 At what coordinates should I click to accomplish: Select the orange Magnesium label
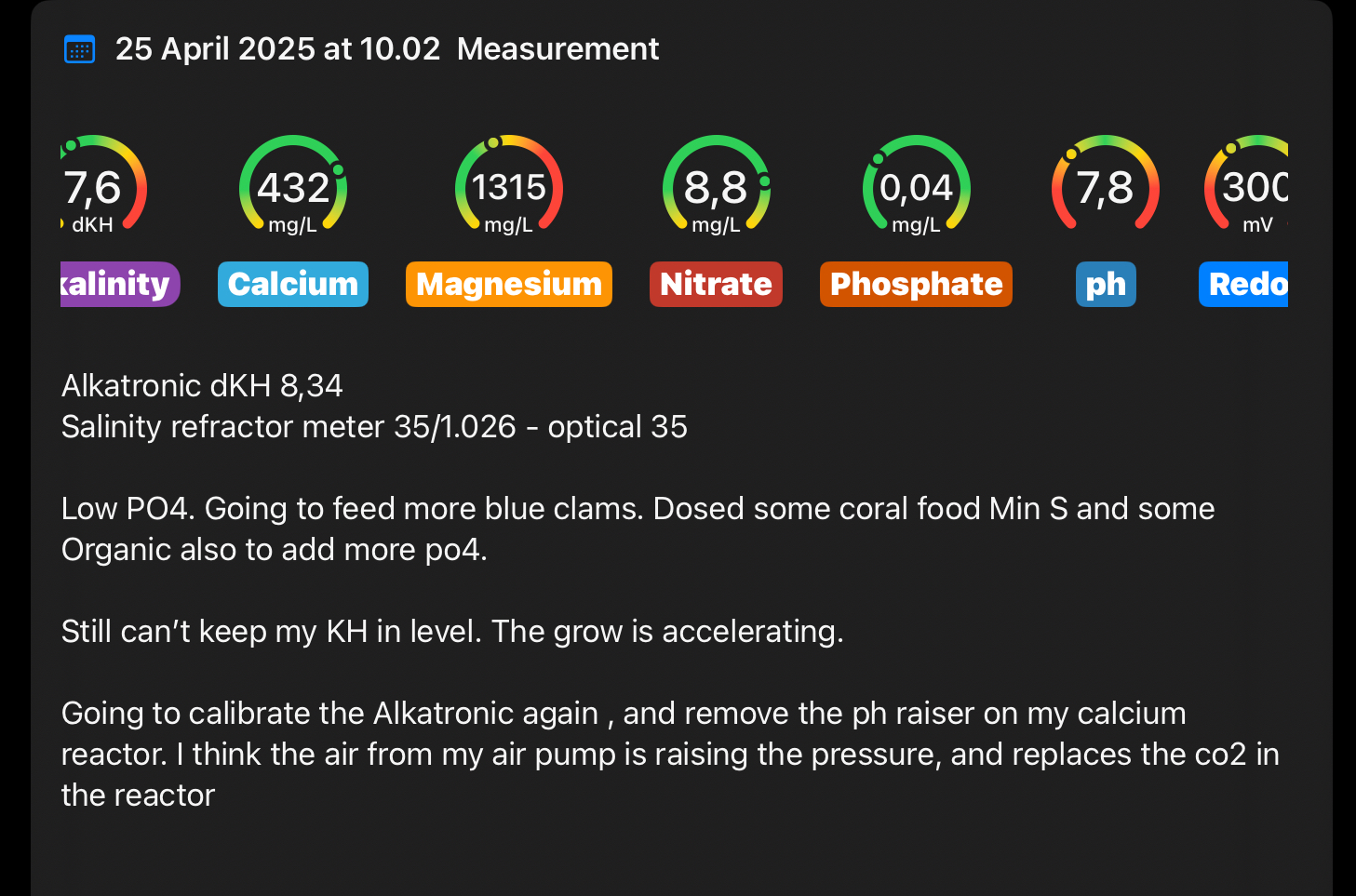[509, 284]
